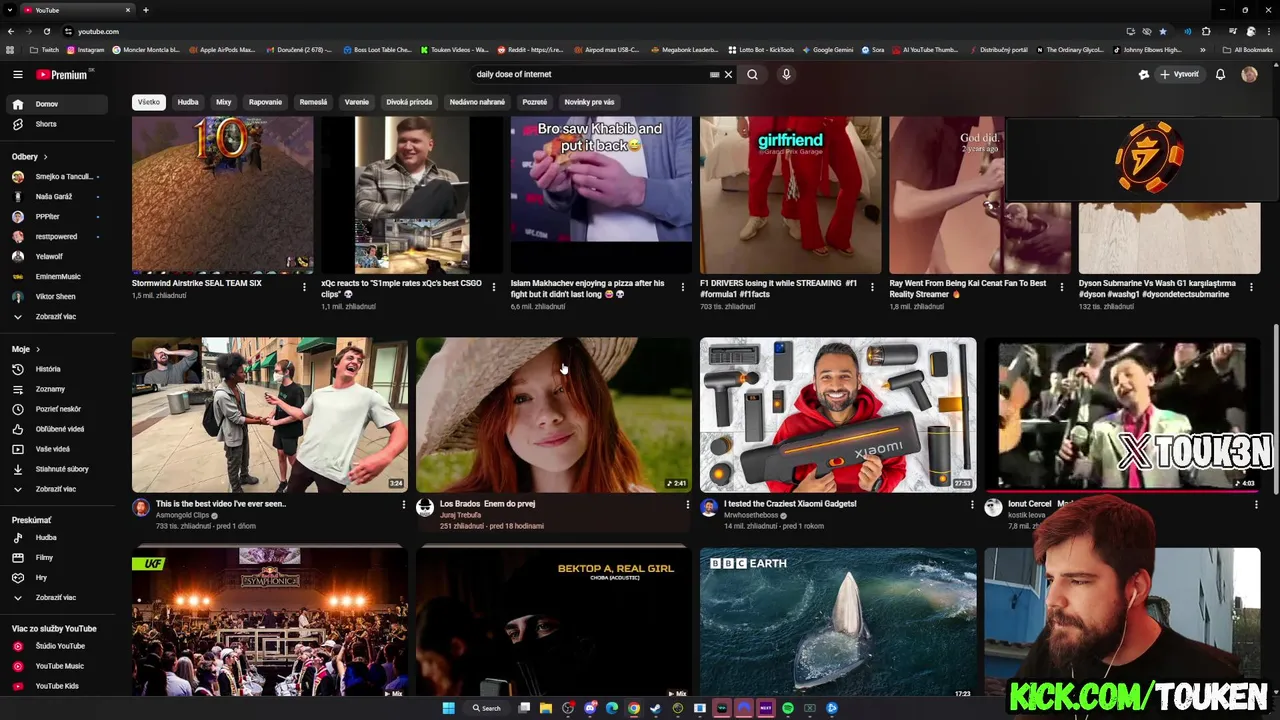
Task: Open 'This is the best video' thumbnail
Action: 270,415
